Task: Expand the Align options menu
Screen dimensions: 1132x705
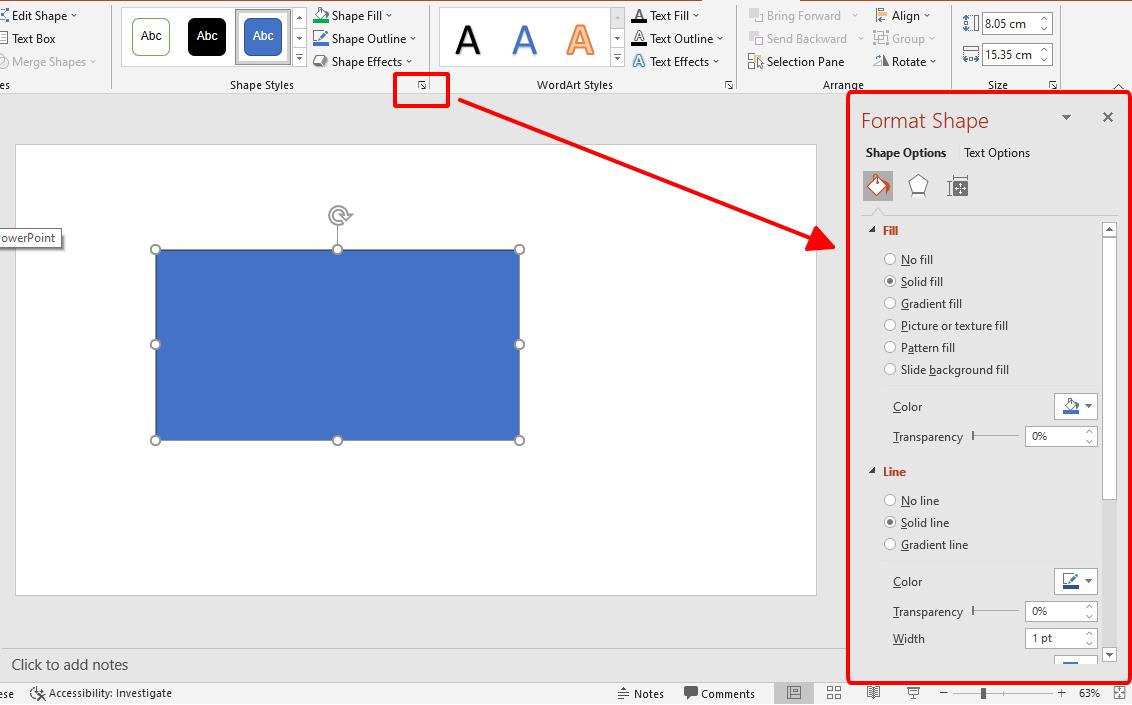Action: (905, 15)
